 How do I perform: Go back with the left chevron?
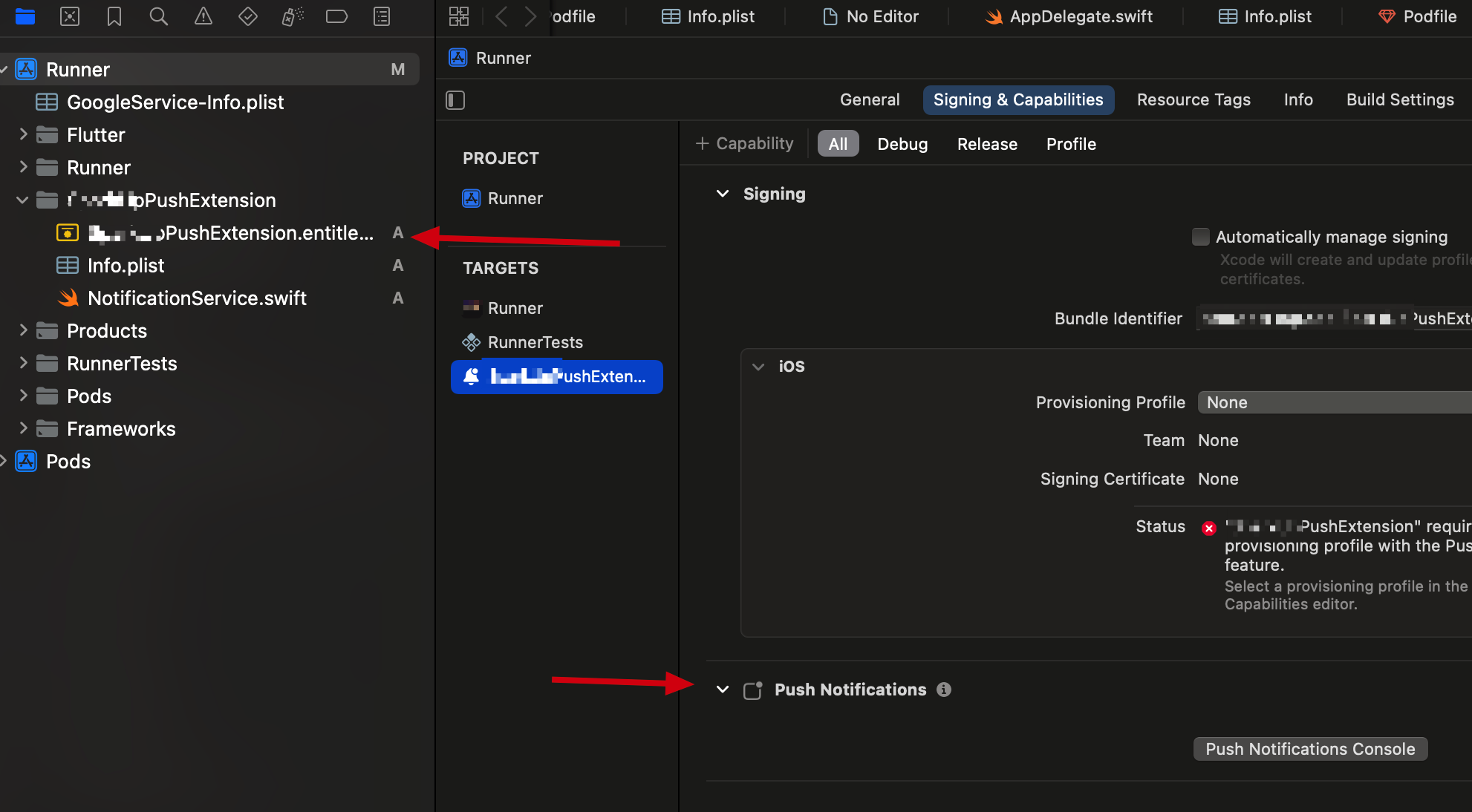[x=502, y=16]
